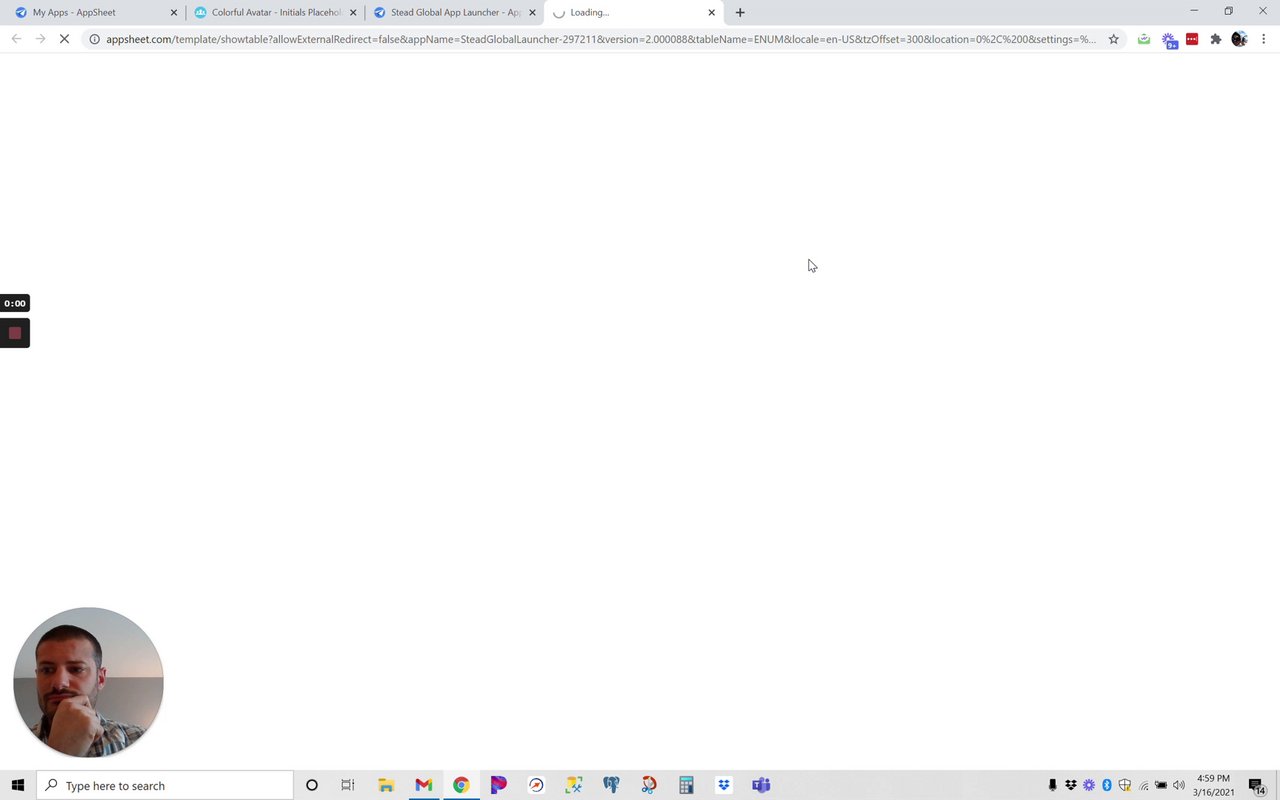Open Calculator from the taskbar
Viewport: 1280px width, 800px height.
(x=686, y=785)
